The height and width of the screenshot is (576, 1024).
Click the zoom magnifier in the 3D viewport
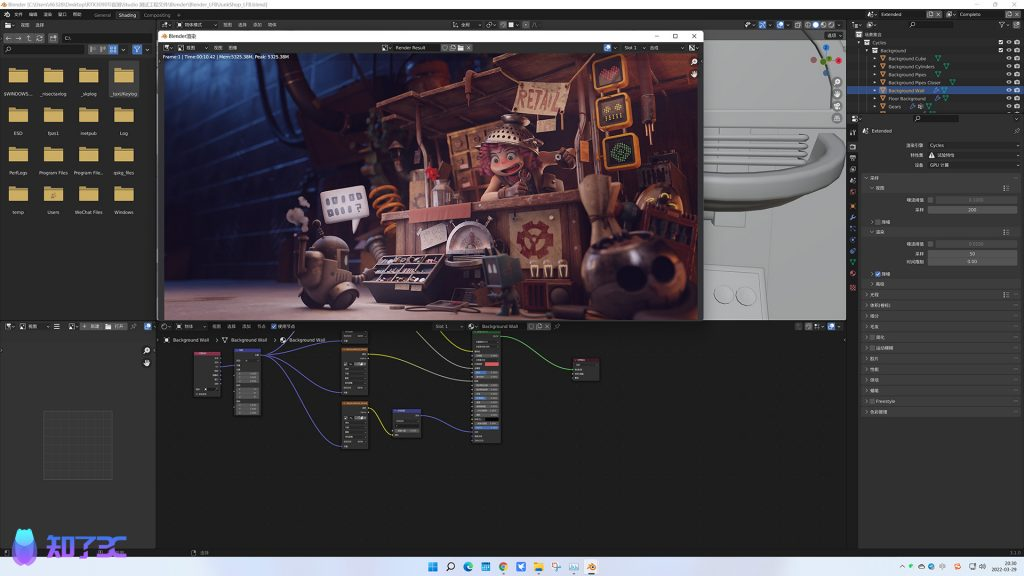click(837, 82)
